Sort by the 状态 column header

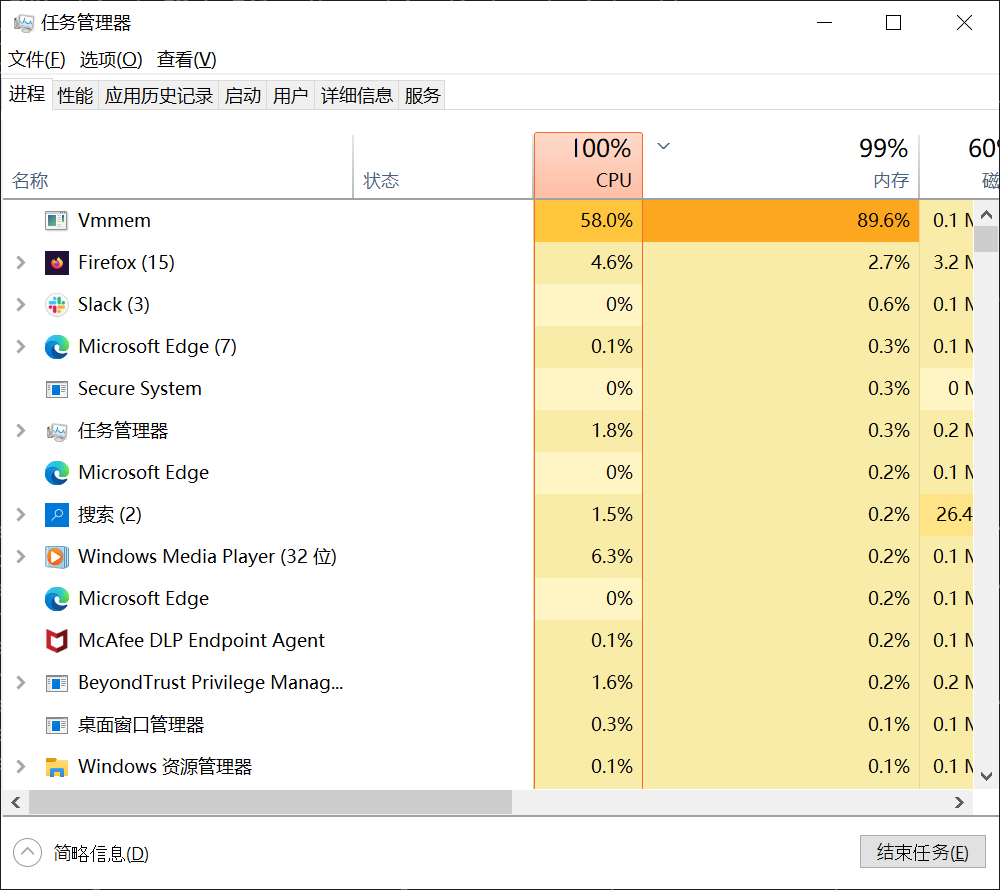tap(443, 166)
